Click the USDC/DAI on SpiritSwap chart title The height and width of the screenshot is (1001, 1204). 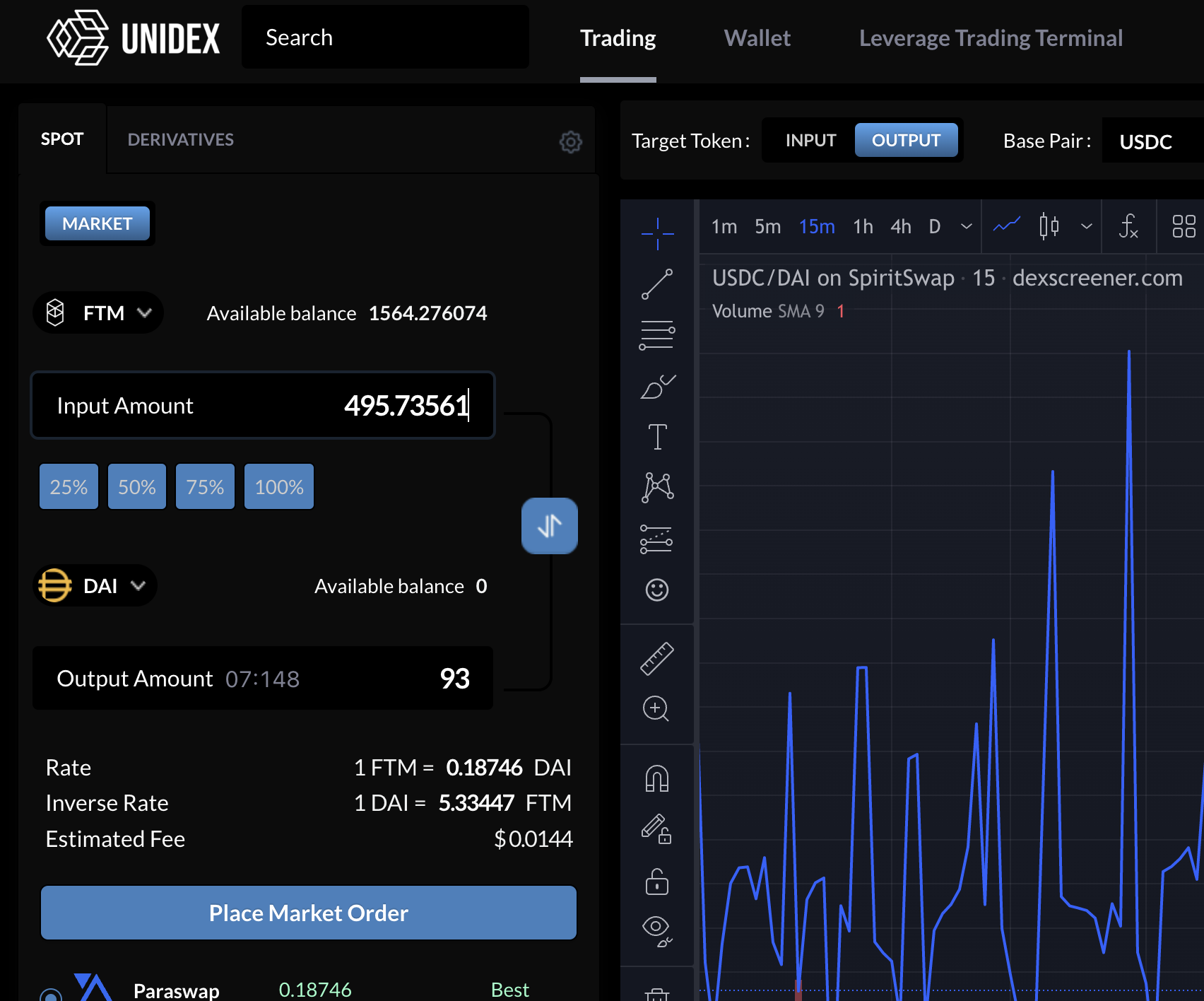[833, 278]
